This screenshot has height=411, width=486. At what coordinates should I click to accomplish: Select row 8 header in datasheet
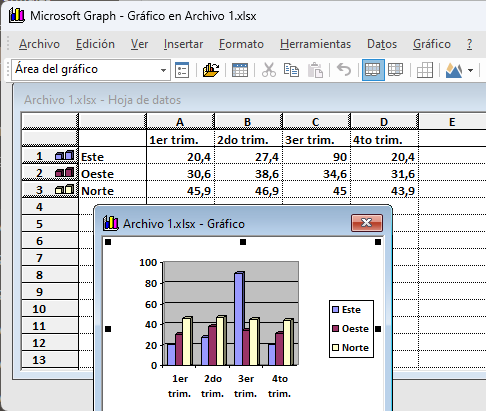click(x=50, y=275)
